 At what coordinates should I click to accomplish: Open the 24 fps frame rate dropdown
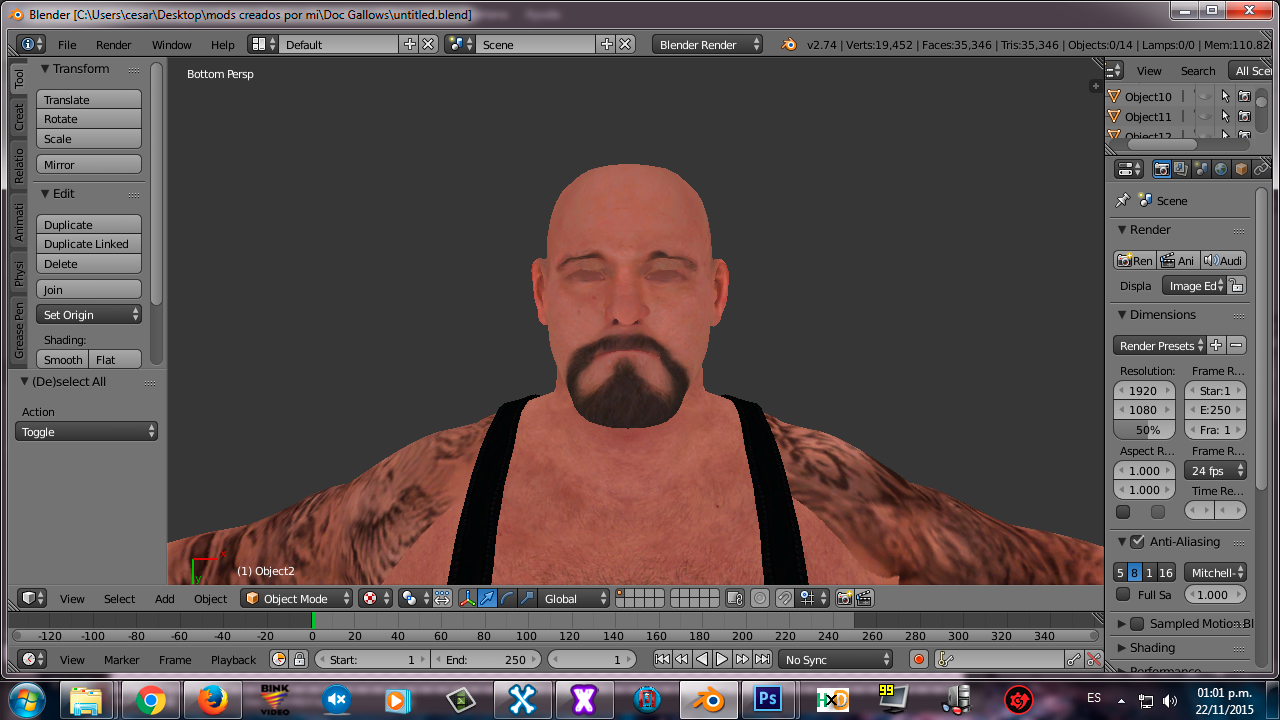(1215, 470)
